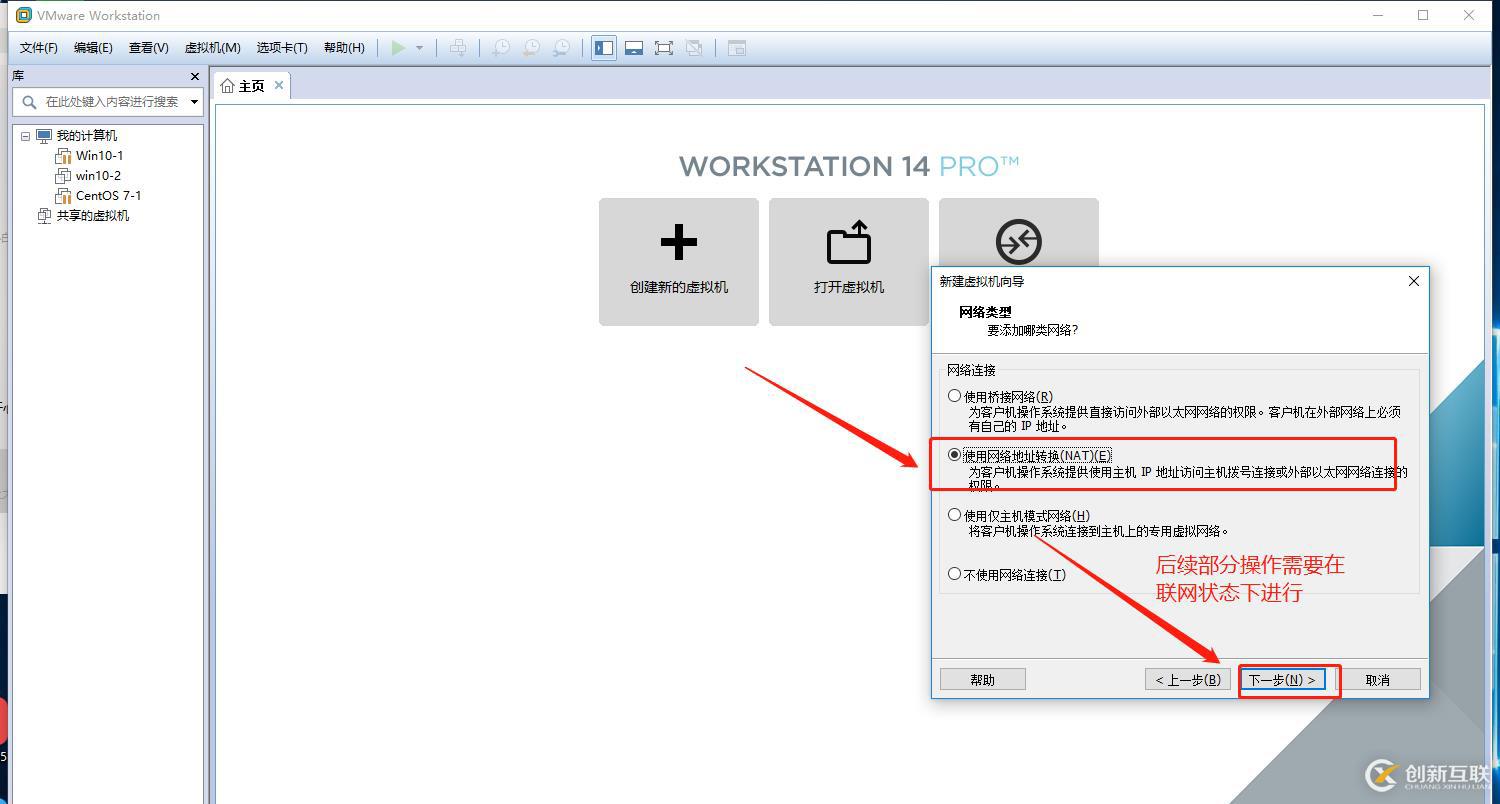Close the 库 library panel

[x=194, y=76]
